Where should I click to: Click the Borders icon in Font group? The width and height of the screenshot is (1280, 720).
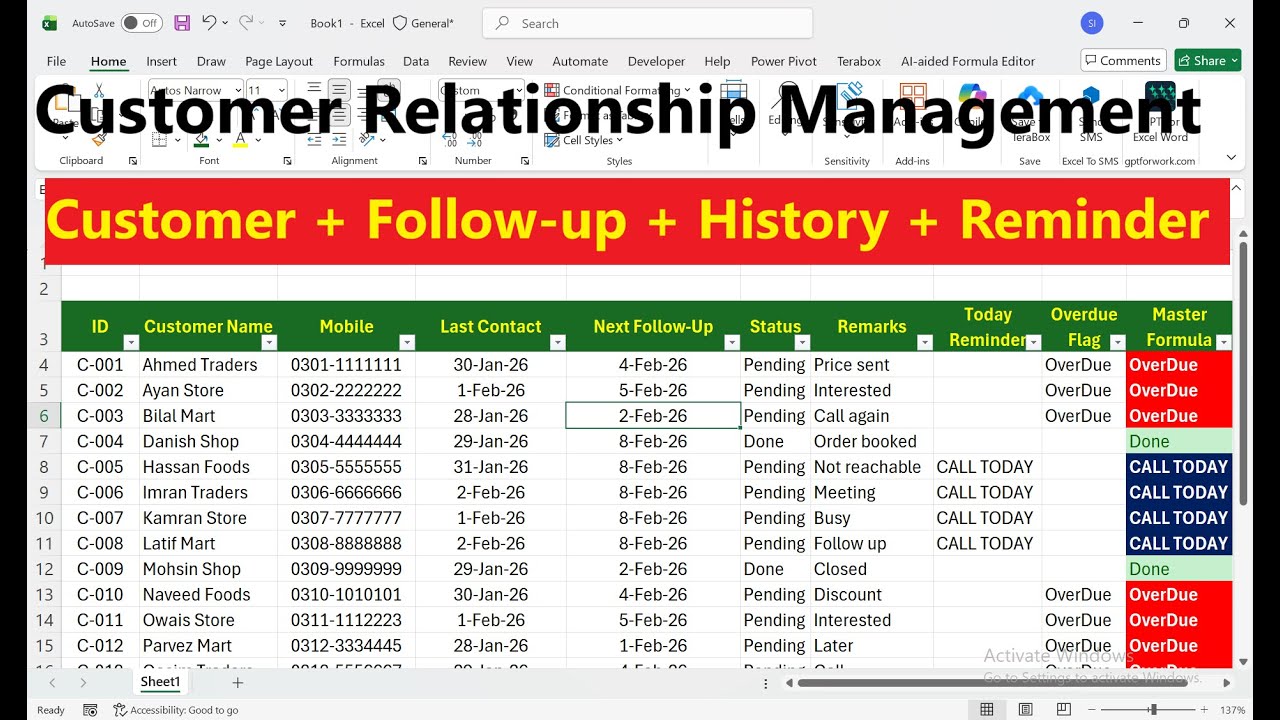[x=157, y=139]
